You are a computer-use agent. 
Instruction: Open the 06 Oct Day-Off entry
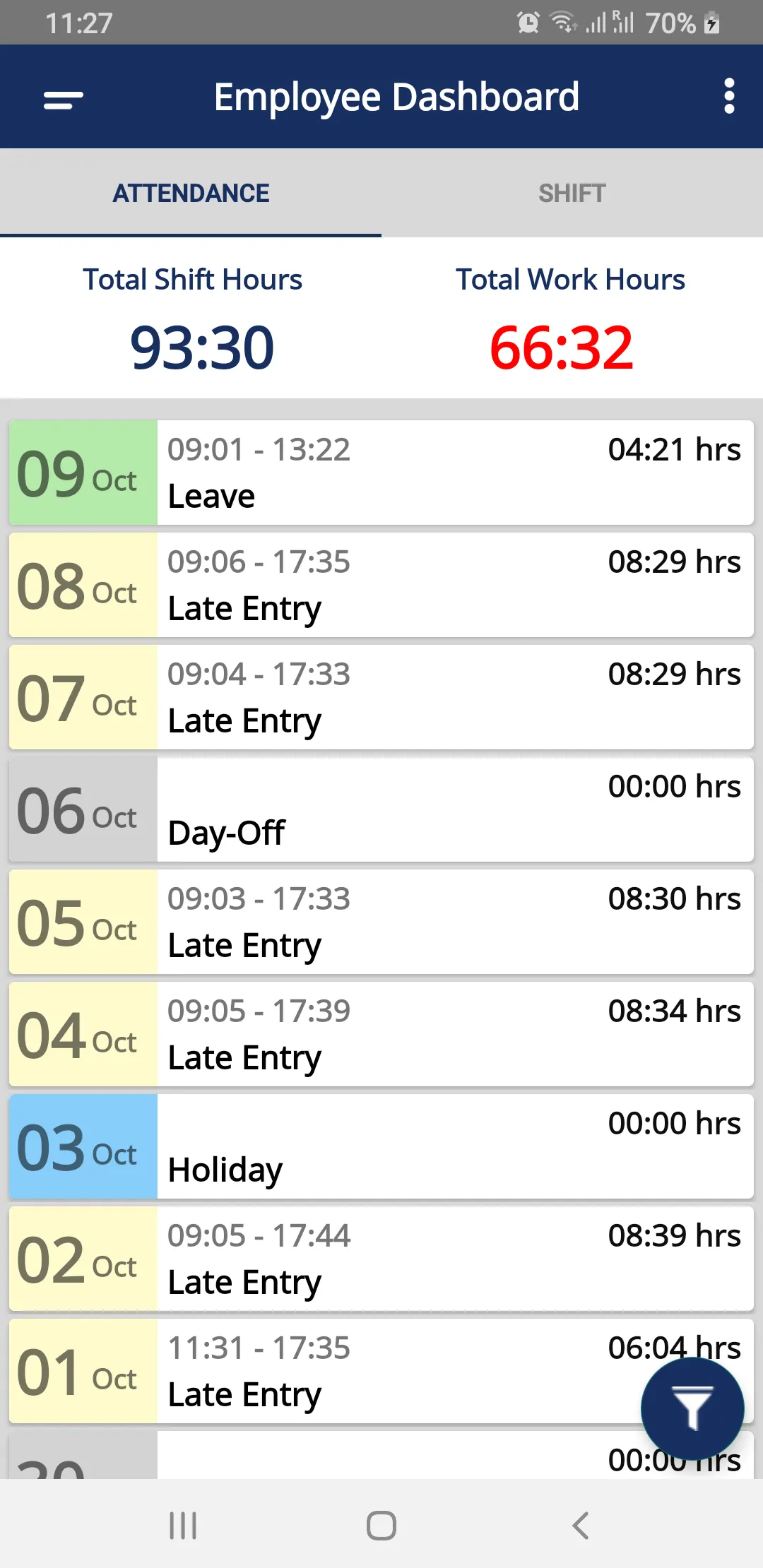(381, 809)
